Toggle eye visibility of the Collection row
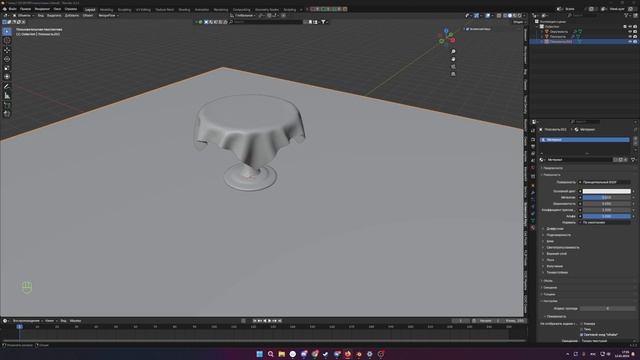The height and width of the screenshot is (360, 640). point(630,27)
